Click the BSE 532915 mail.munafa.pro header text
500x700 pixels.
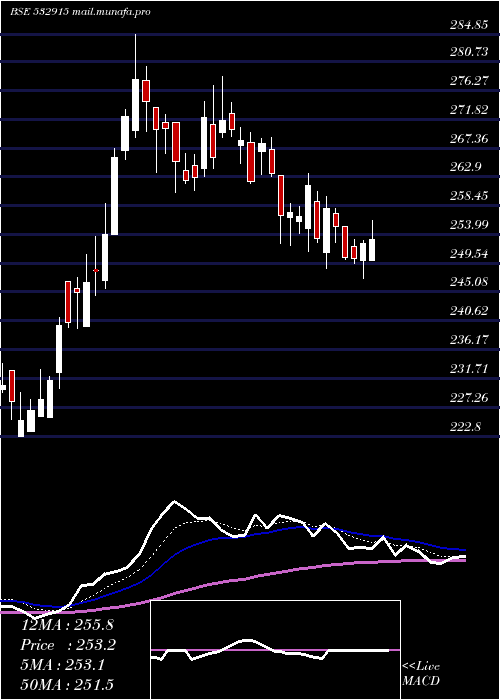click(x=80, y=12)
